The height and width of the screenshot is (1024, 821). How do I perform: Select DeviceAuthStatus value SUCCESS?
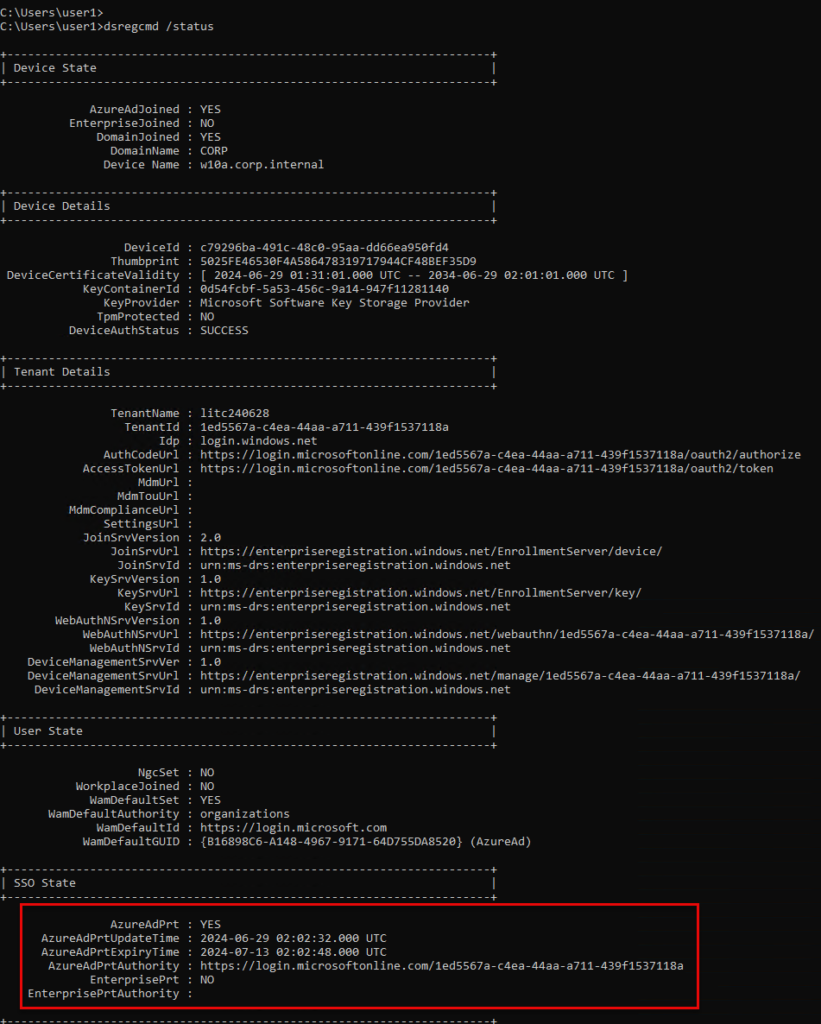tap(224, 330)
